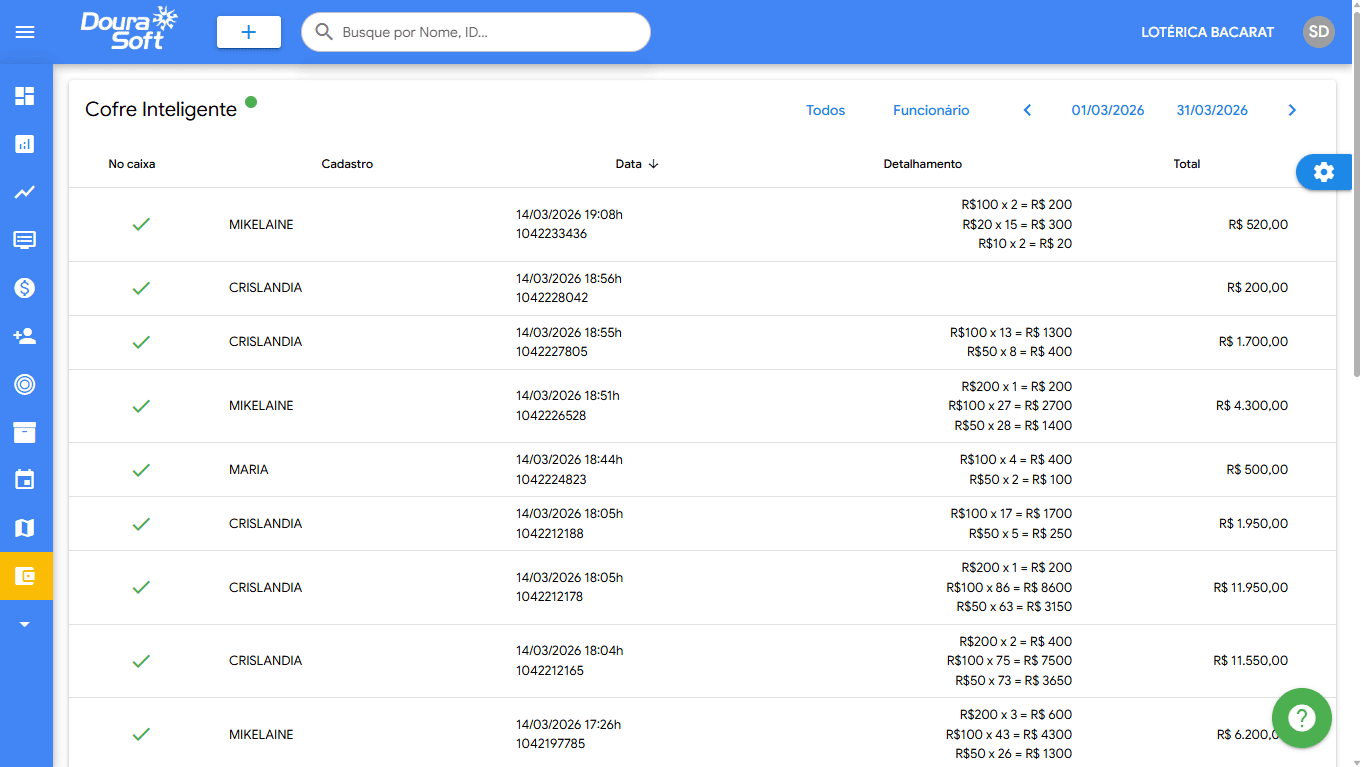Open the hamburger navigation menu
1361x767 pixels.
click(x=25, y=32)
